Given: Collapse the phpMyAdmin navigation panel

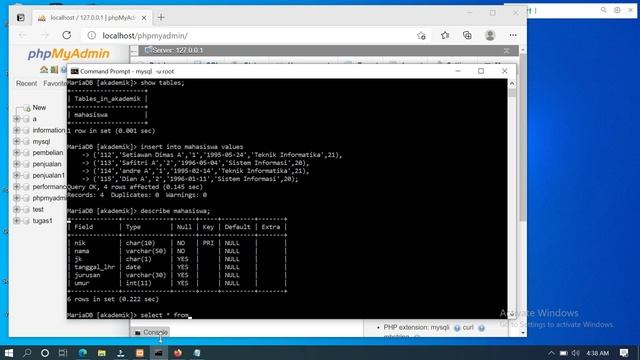Looking at the screenshot, I should pos(134,51).
